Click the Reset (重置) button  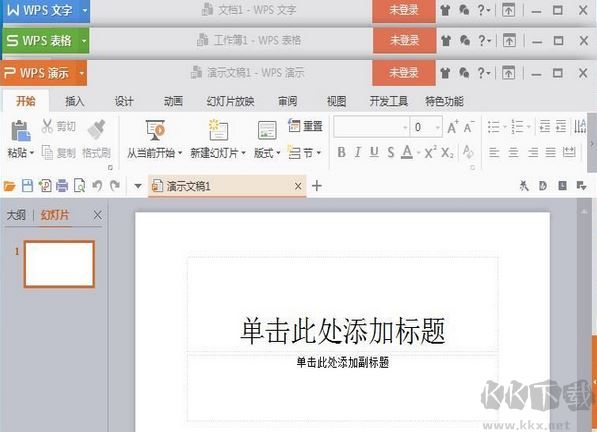click(x=305, y=126)
